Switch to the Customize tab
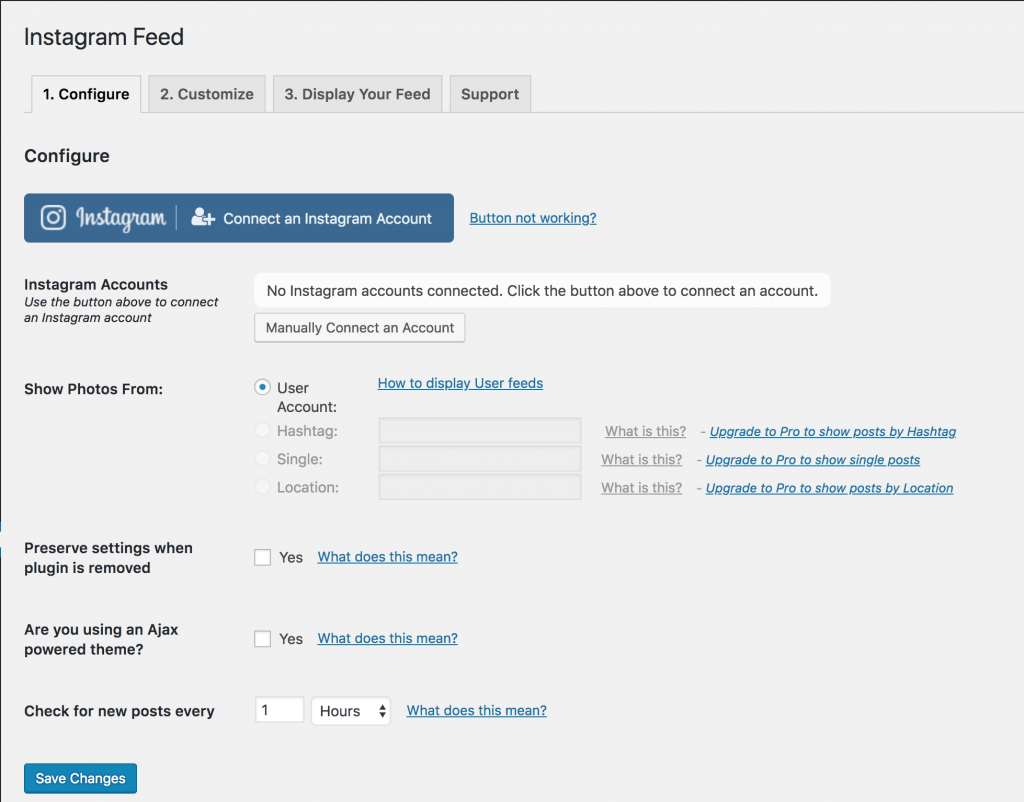This screenshot has height=802, width=1024. pyautogui.click(x=206, y=93)
